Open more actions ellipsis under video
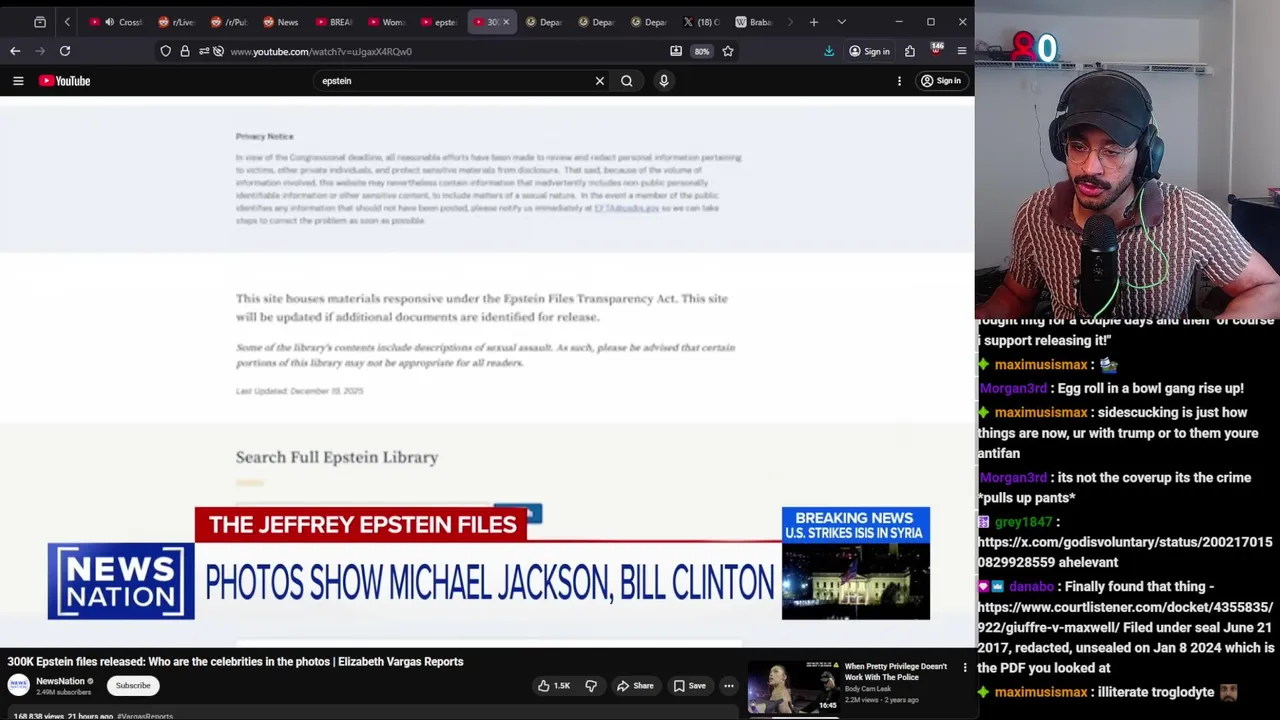The image size is (1280, 720). [729, 686]
